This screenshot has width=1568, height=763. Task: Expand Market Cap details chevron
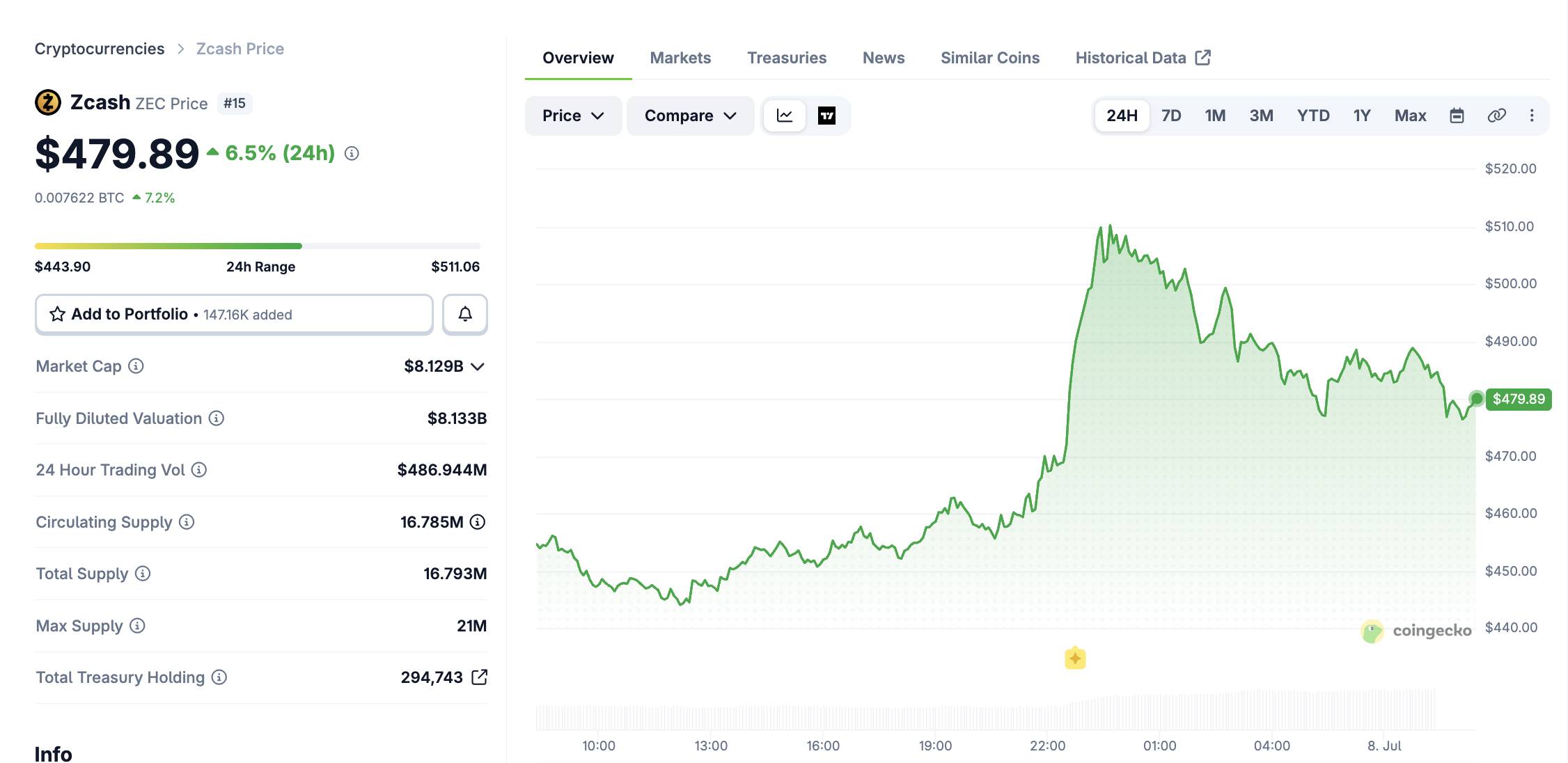pyautogui.click(x=478, y=366)
